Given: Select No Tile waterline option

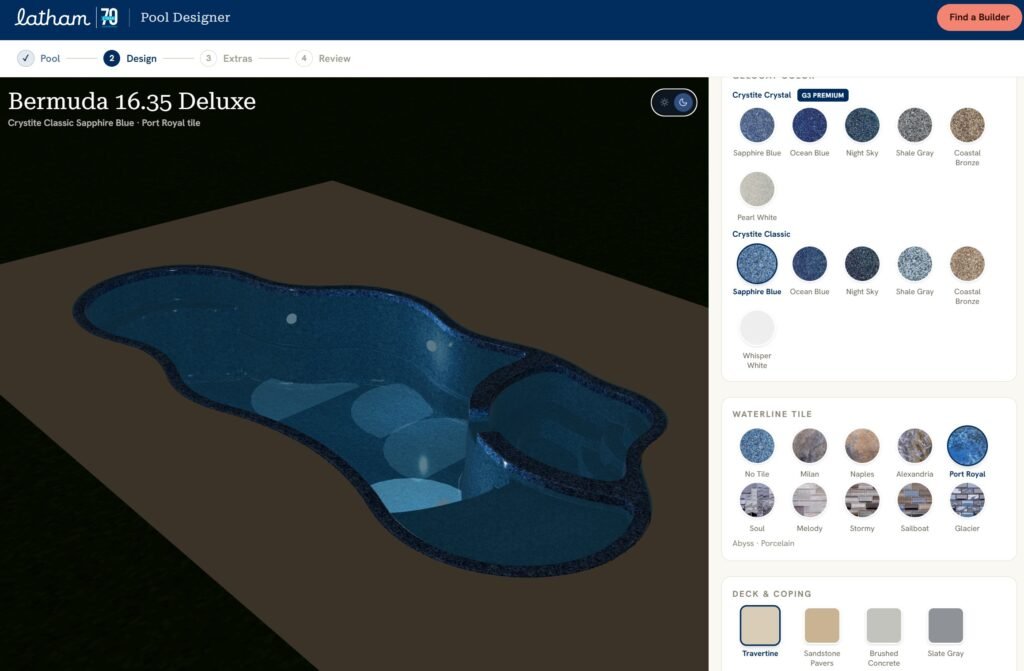Looking at the screenshot, I should [757, 446].
